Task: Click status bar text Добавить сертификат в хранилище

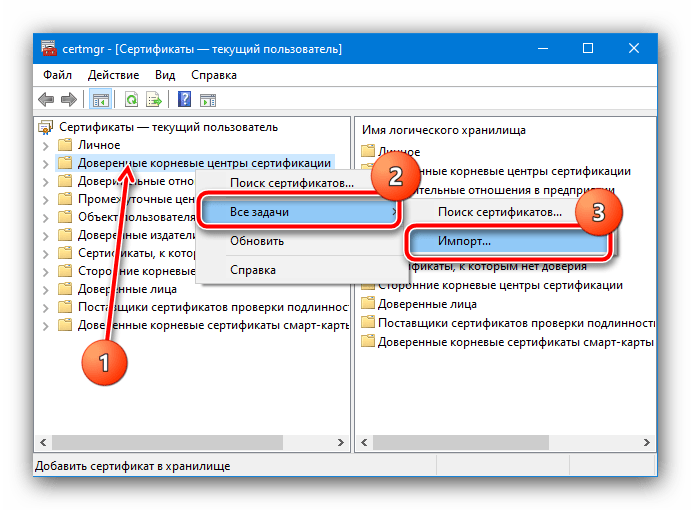Action: pyautogui.click(x=133, y=466)
